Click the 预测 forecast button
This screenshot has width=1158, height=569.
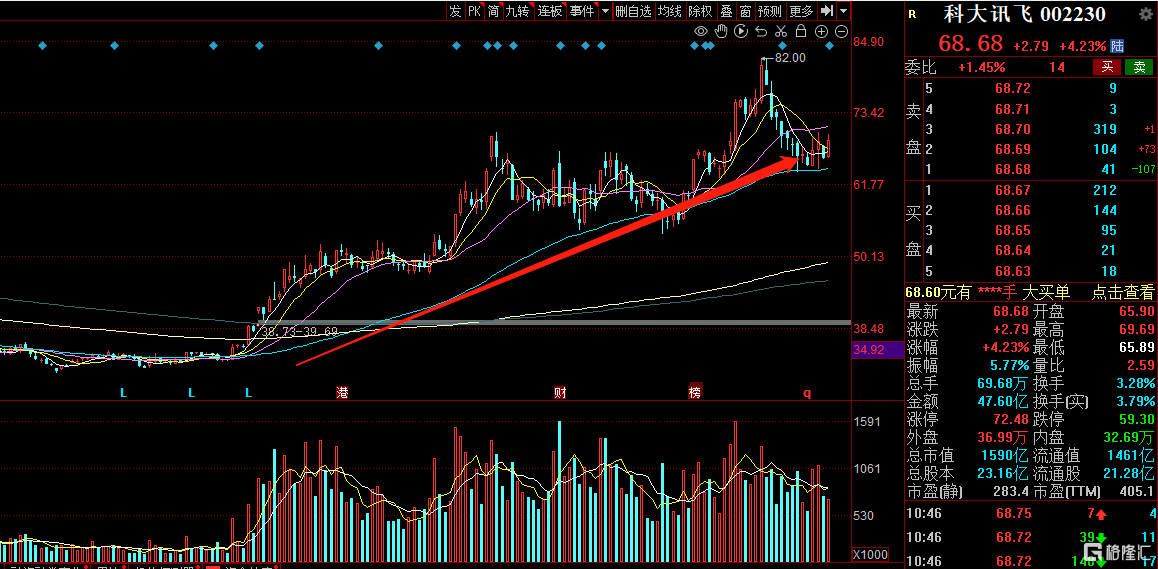coord(770,11)
